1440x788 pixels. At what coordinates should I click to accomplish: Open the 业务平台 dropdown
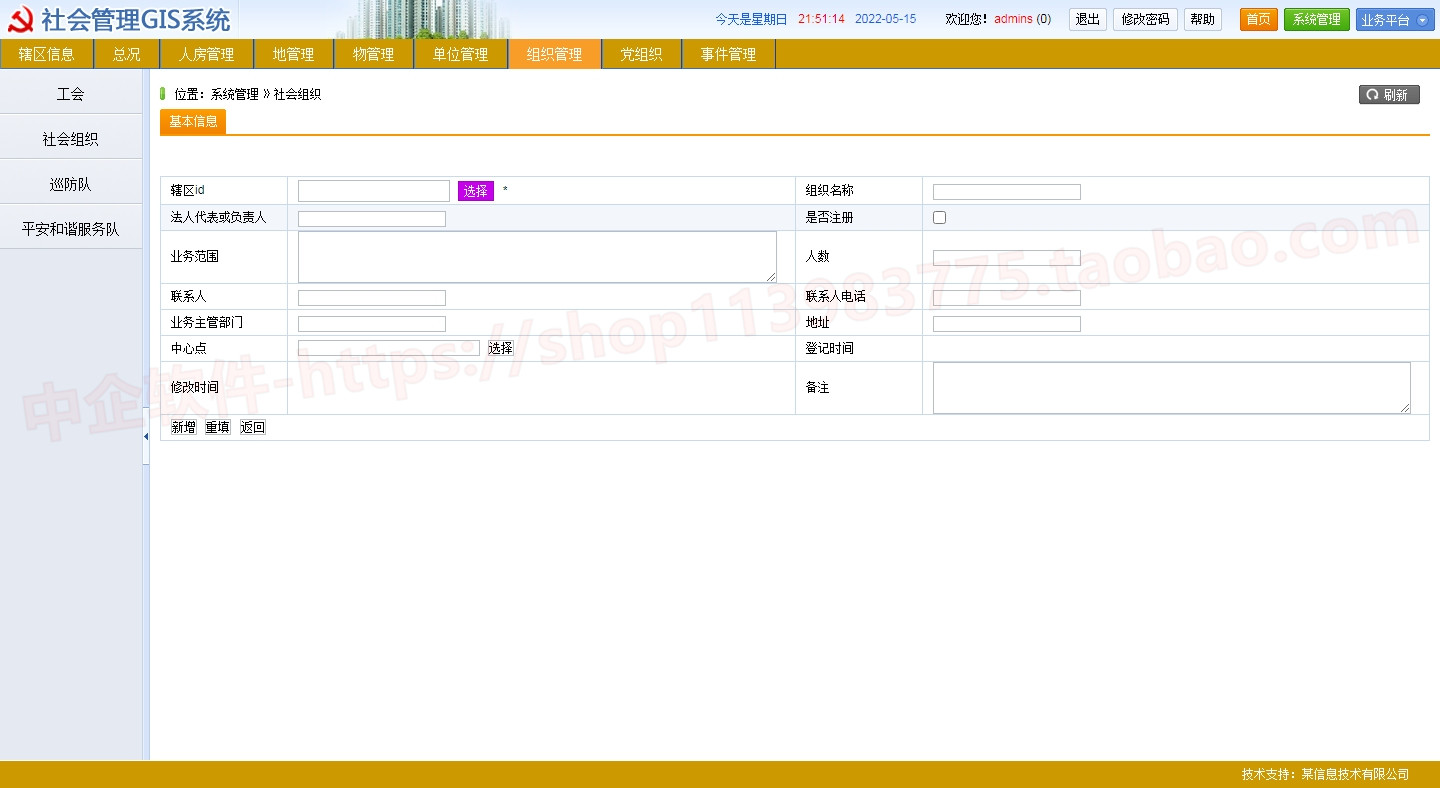pos(1395,19)
